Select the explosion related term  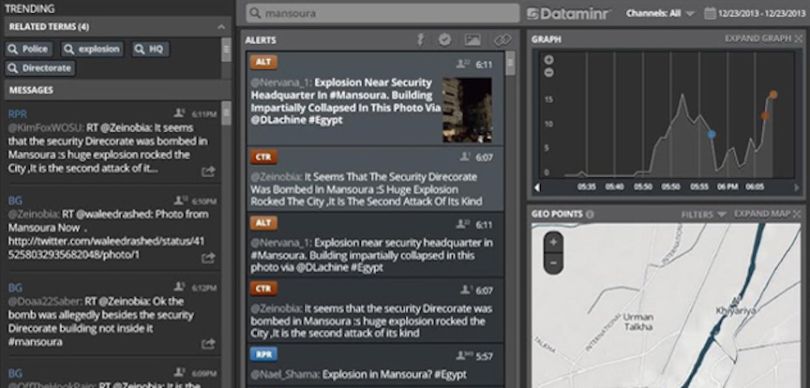92,49
